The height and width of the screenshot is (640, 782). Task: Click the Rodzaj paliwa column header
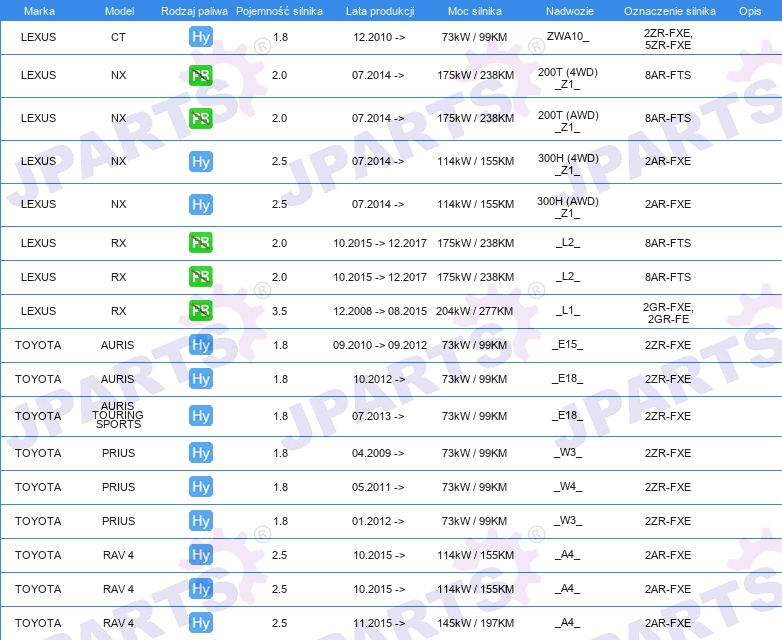coord(194,11)
